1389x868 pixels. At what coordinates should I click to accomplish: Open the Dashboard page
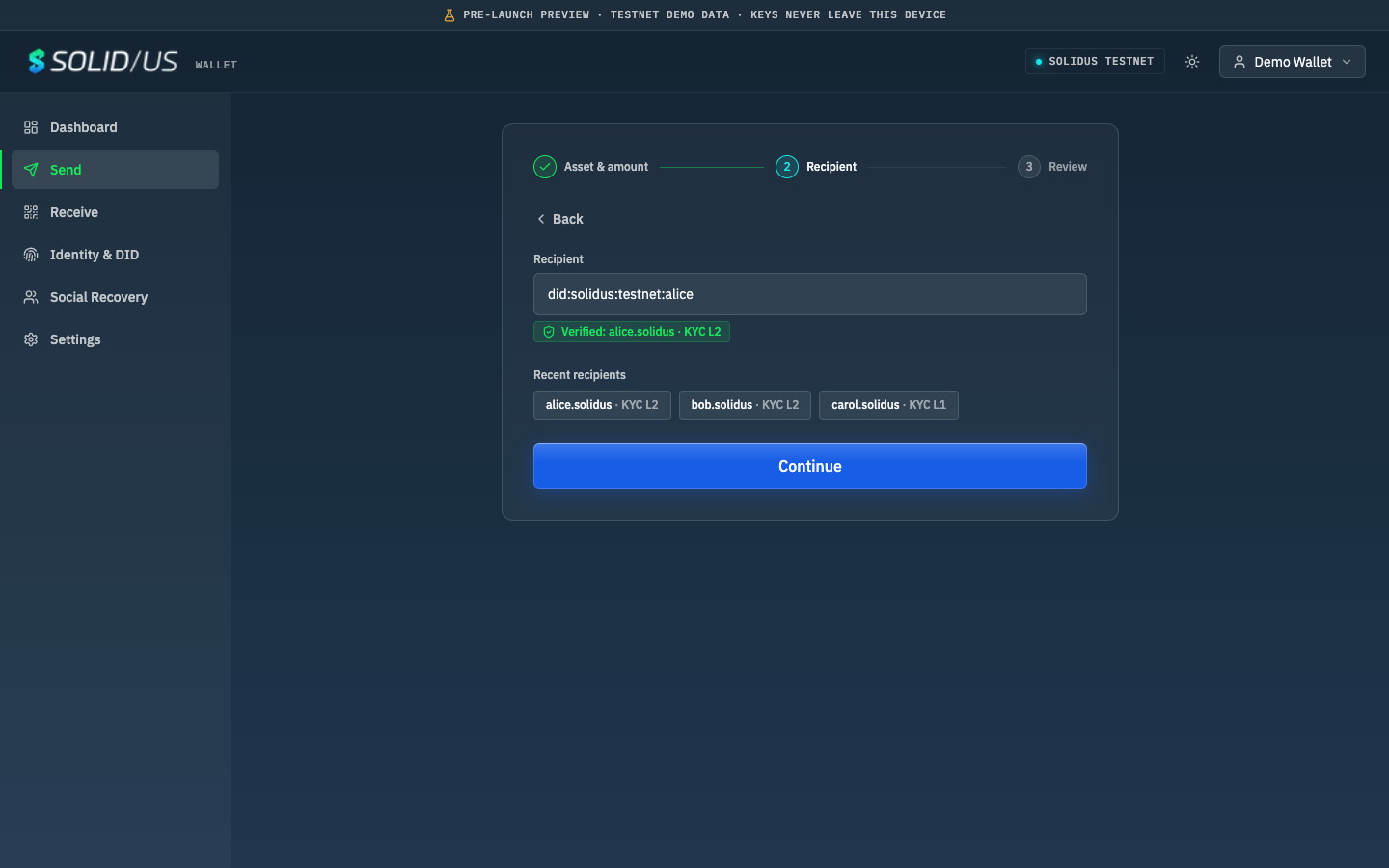pos(115,127)
